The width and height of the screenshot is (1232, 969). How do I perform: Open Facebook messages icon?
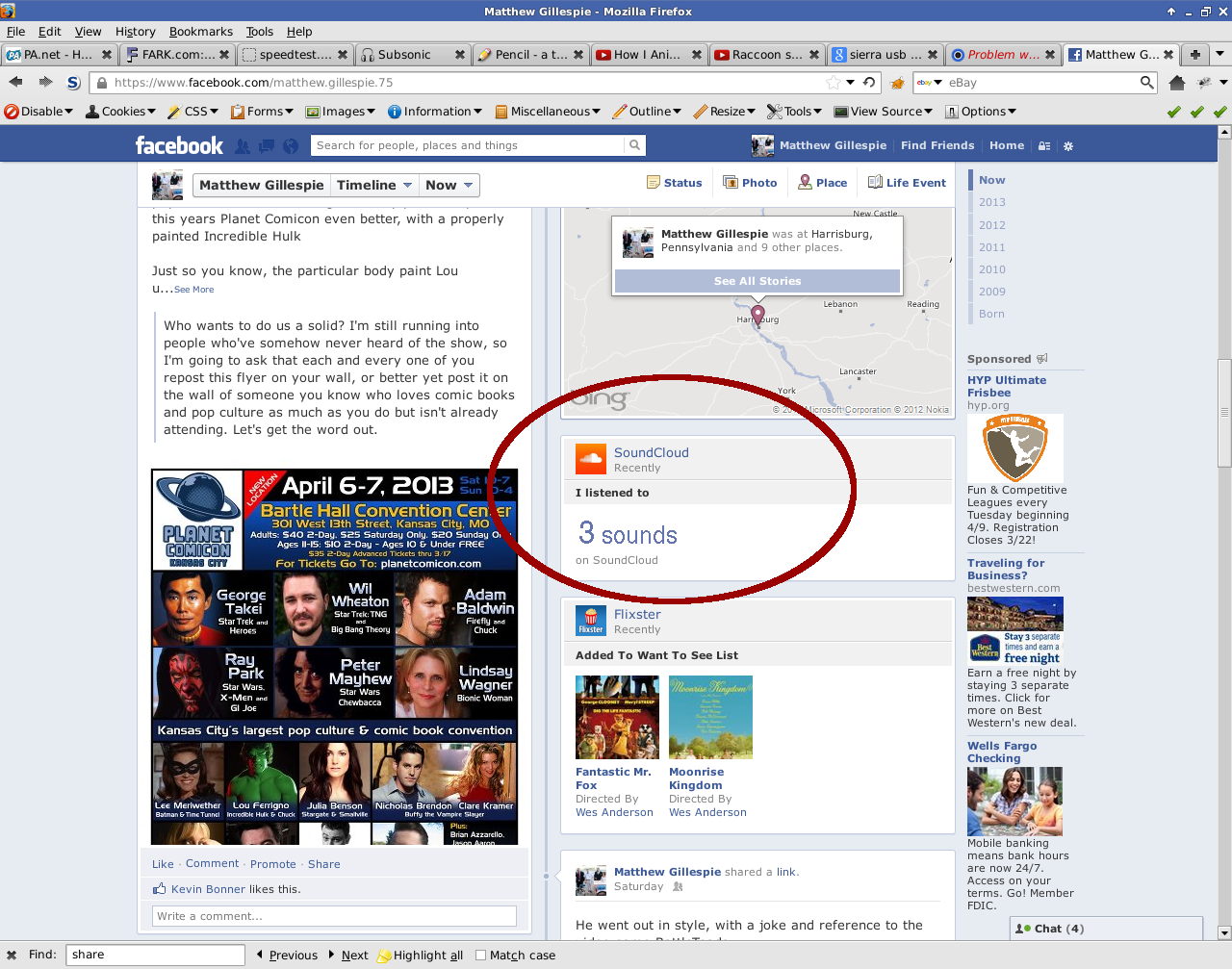pos(266,146)
